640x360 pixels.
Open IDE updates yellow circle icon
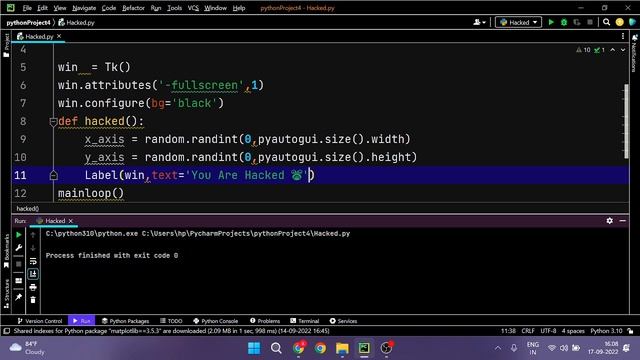pyautogui.click(x=620, y=22)
